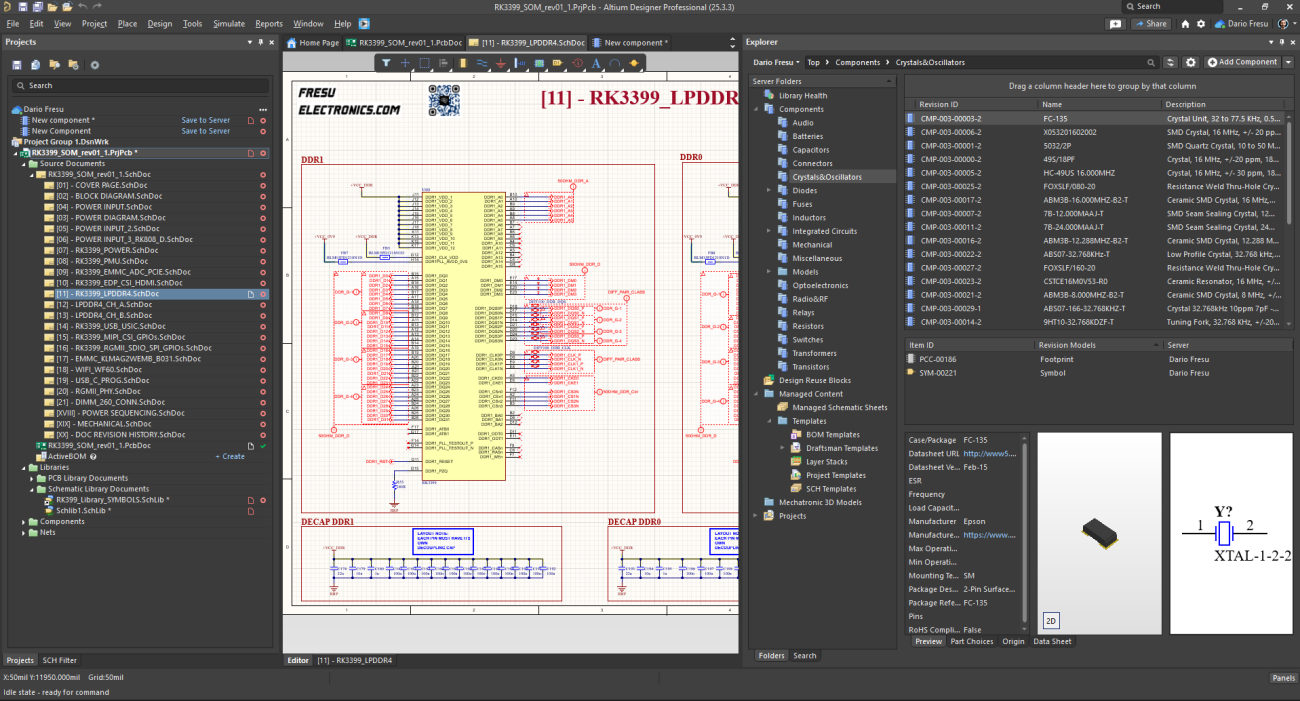The image size is (1300, 701).
Task: Open the Part Choices tab
Action: pos(971,641)
